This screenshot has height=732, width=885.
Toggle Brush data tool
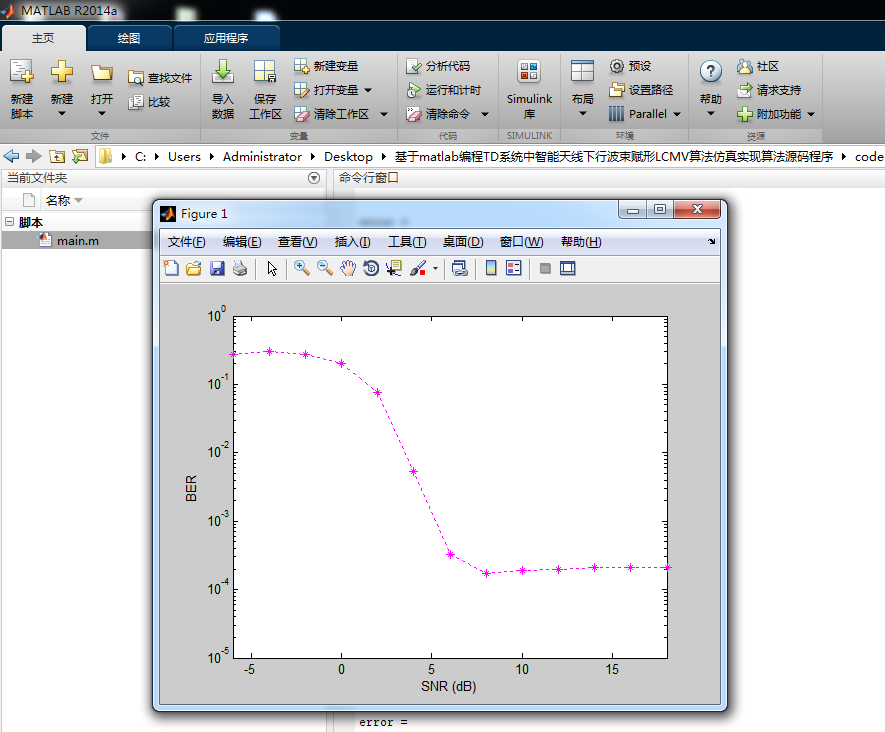pyautogui.click(x=418, y=269)
